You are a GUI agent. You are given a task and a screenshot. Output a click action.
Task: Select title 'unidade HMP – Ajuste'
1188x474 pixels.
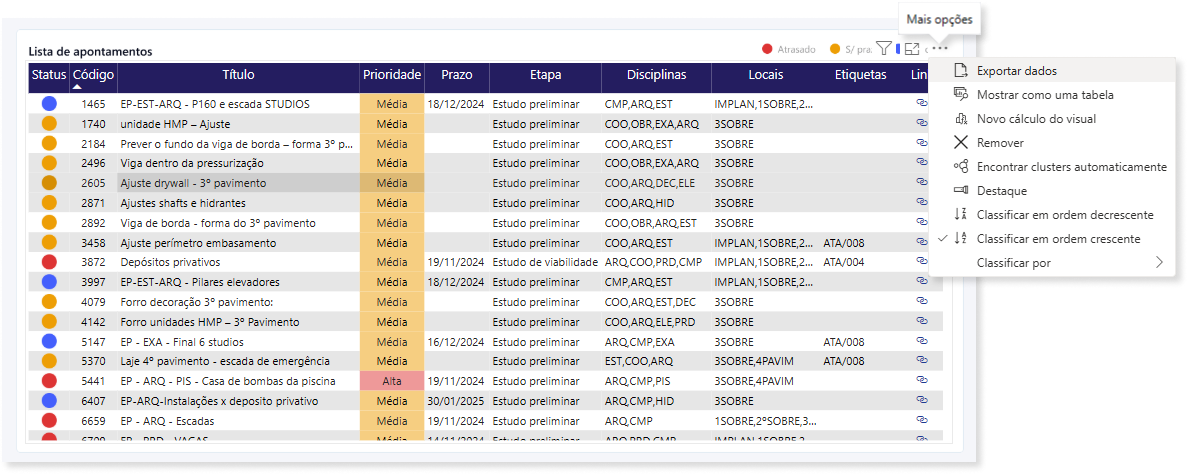coord(175,123)
